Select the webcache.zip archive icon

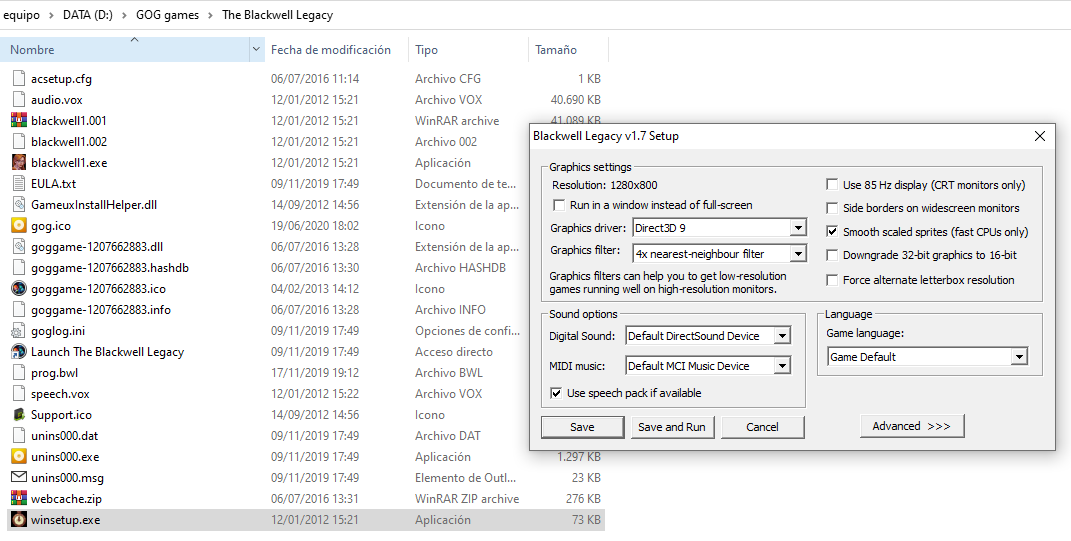pos(18,499)
